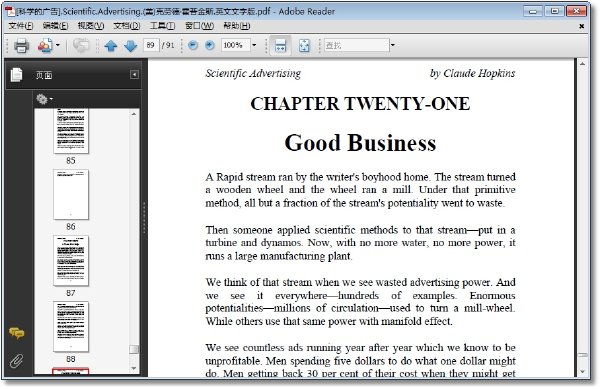The width and height of the screenshot is (600, 389).
Task: Open the 视图(V) menu
Action: 91,26
